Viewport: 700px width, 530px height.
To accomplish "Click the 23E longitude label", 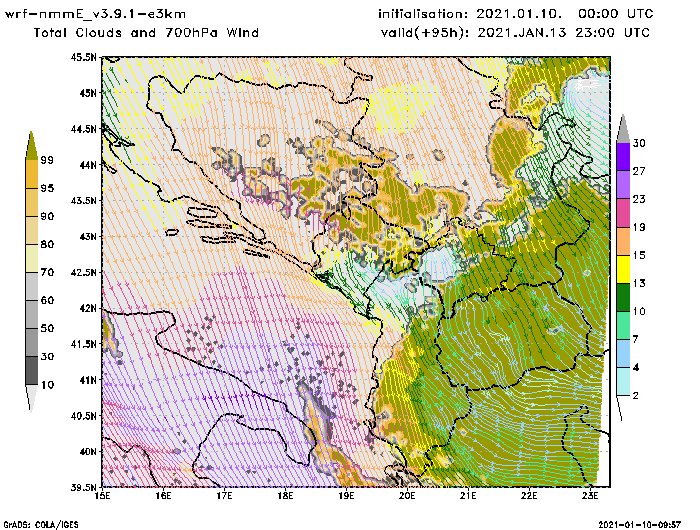I will click(590, 496).
